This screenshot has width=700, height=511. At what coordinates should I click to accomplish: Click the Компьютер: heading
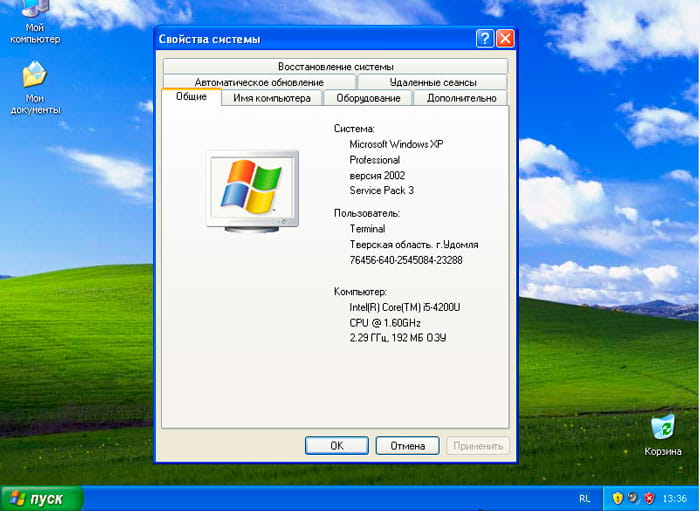360,292
